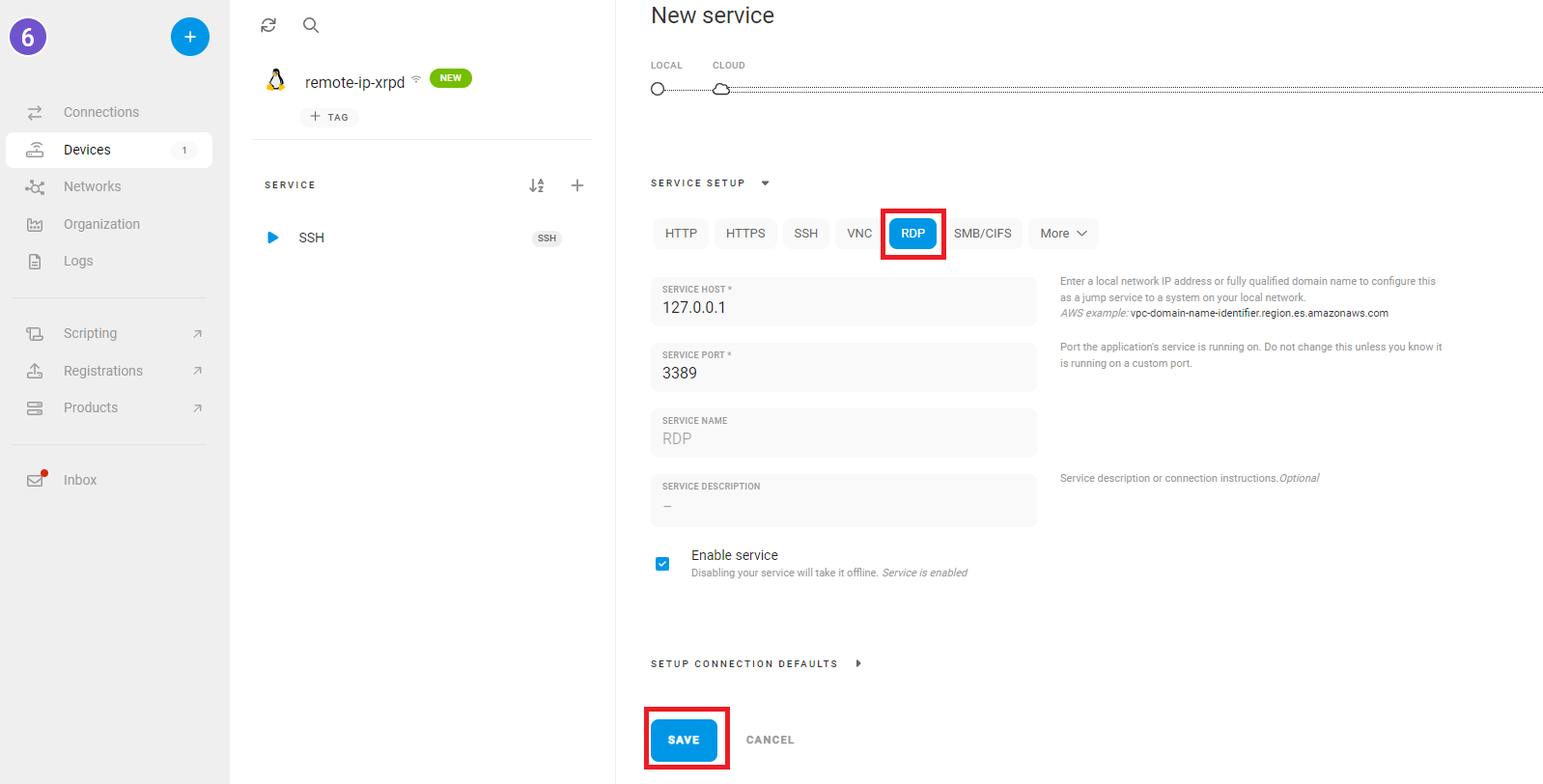
Task: Click the refresh icon above device name
Action: point(268,25)
